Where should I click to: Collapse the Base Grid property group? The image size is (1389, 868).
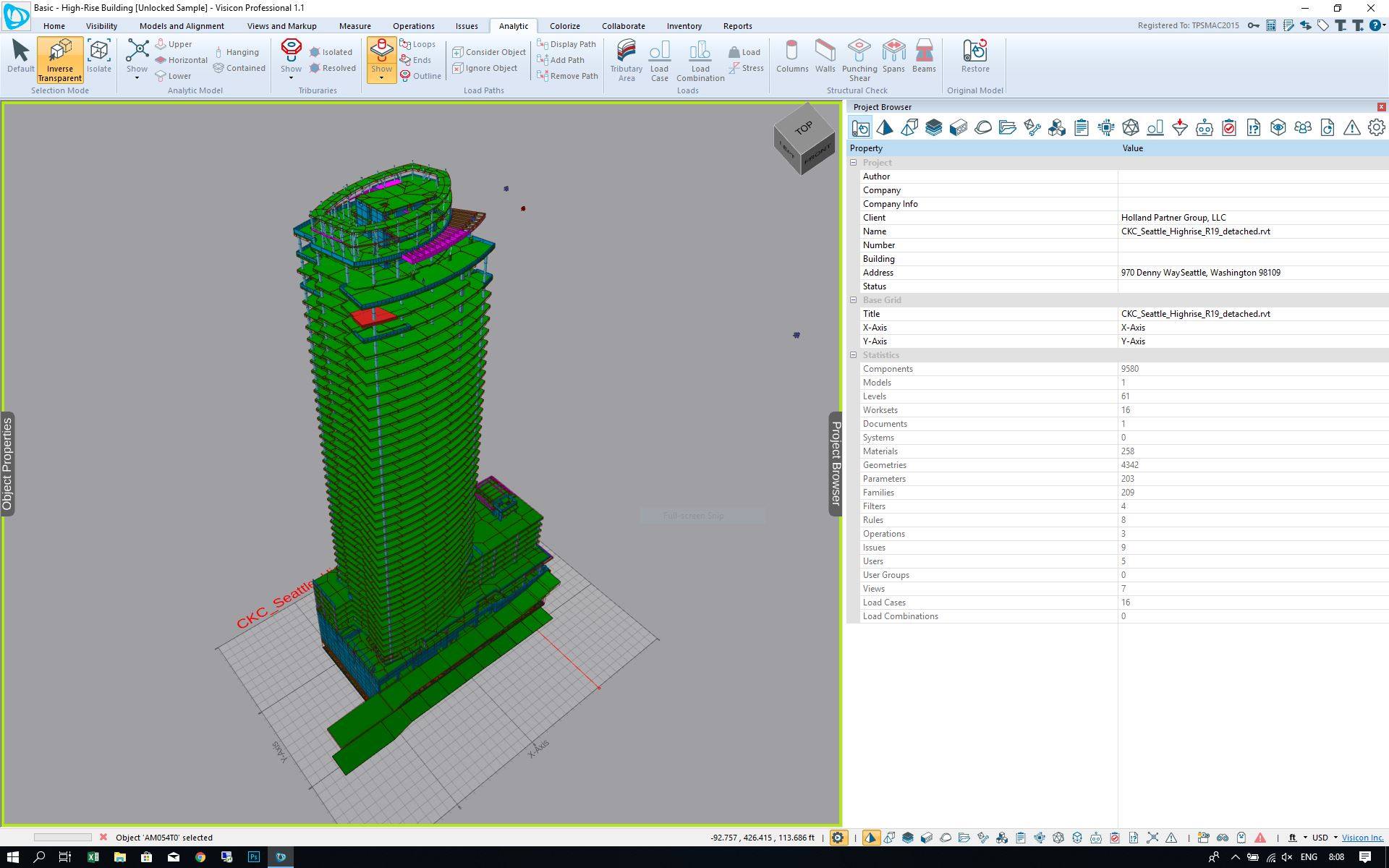(853, 300)
